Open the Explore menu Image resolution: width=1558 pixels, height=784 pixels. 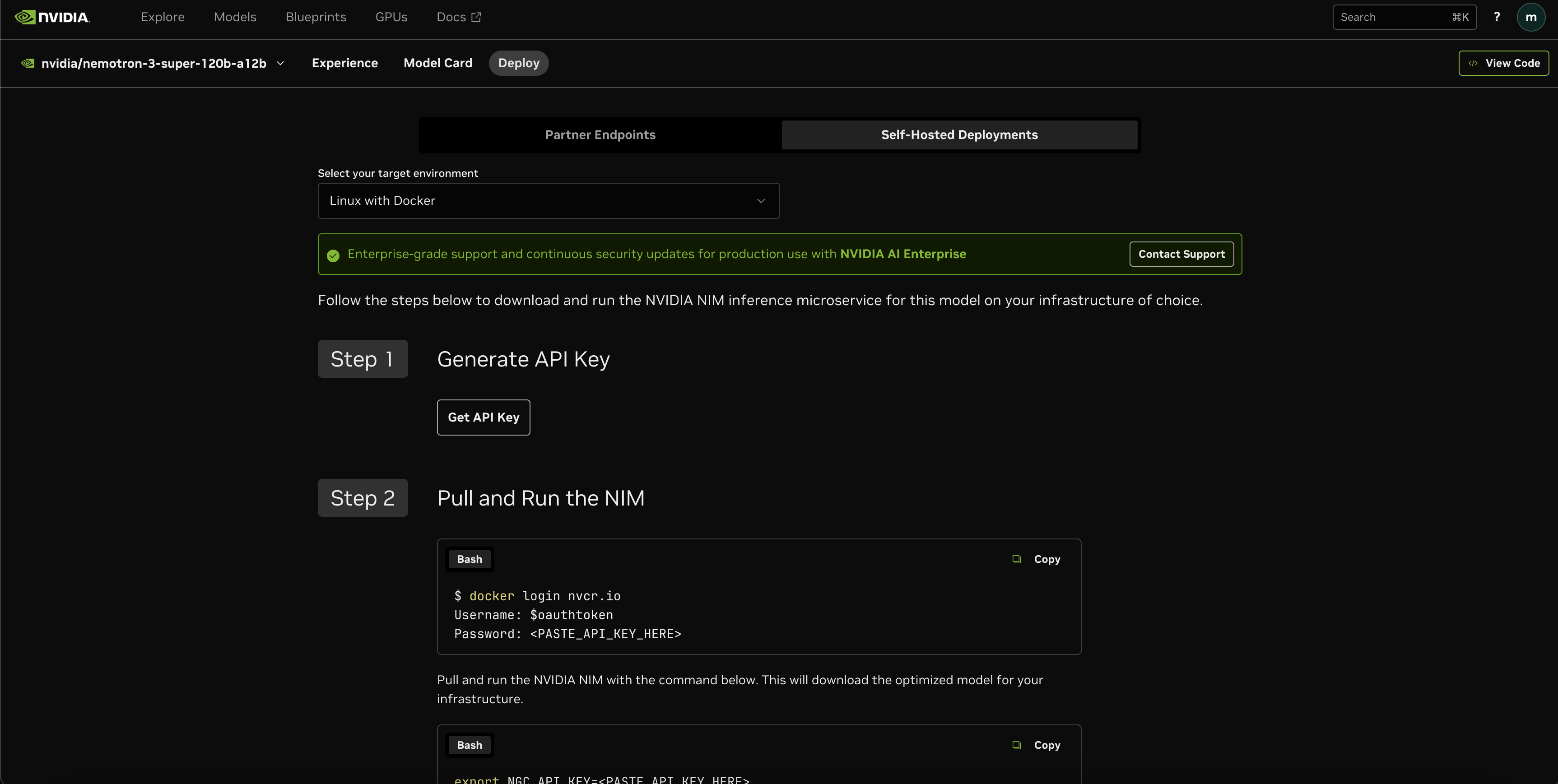(163, 17)
